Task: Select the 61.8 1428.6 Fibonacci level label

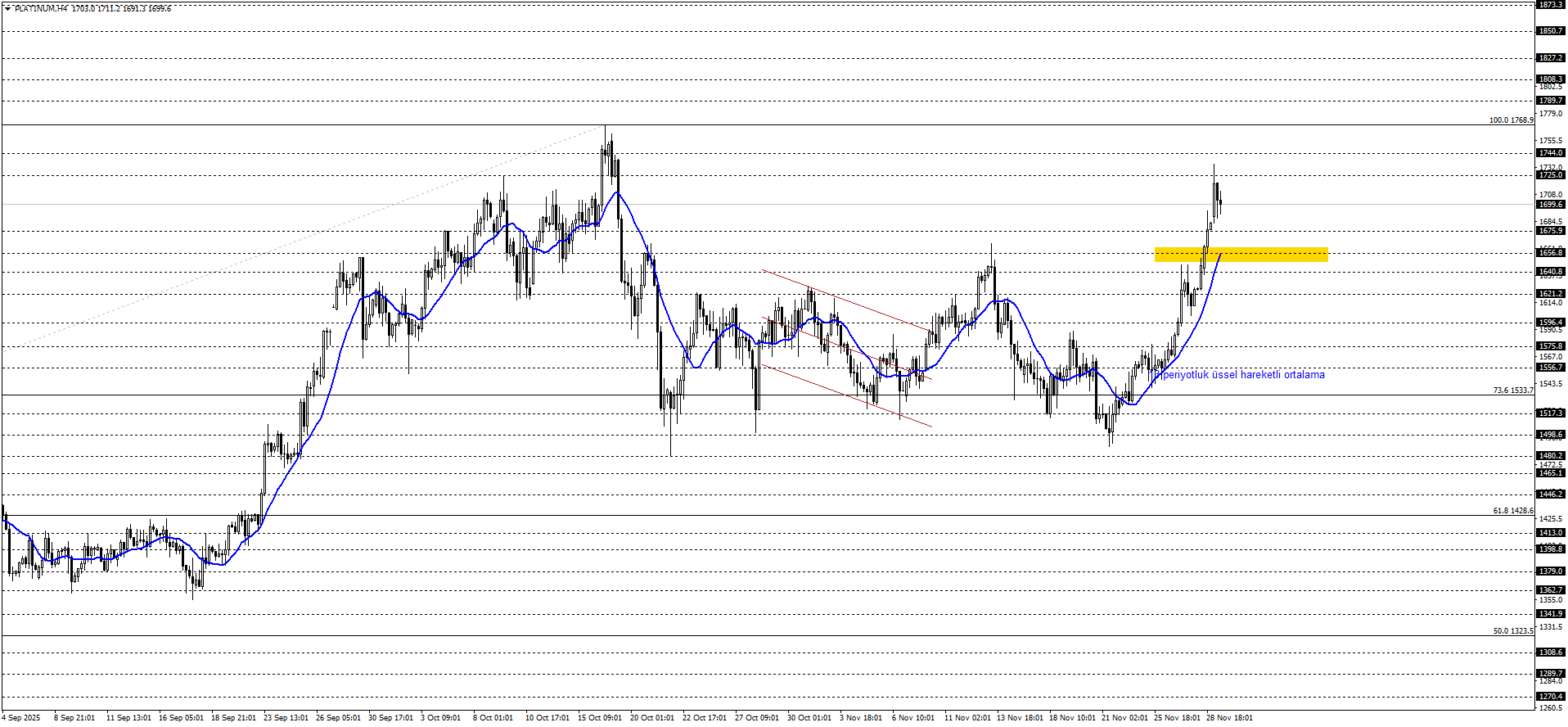Action: pyautogui.click(x=1512, y=511)
